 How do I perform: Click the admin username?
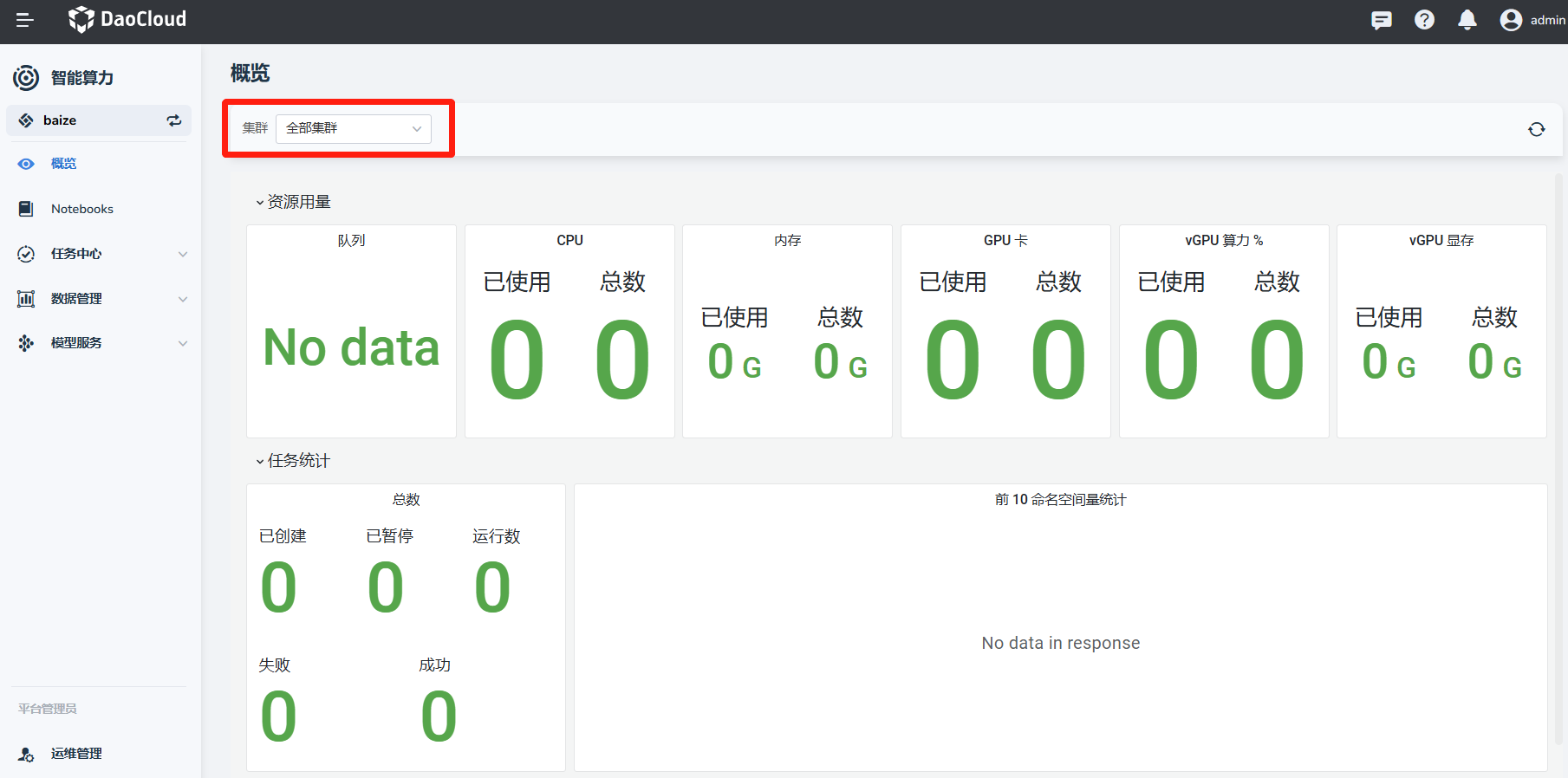pyautogui.click(x=1547, y=20)
